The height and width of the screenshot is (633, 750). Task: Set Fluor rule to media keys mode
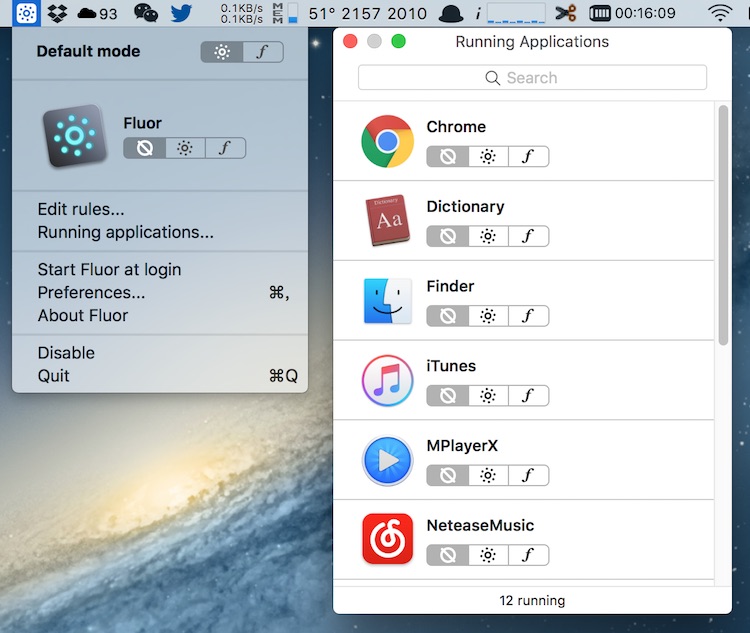click(185, 148)
